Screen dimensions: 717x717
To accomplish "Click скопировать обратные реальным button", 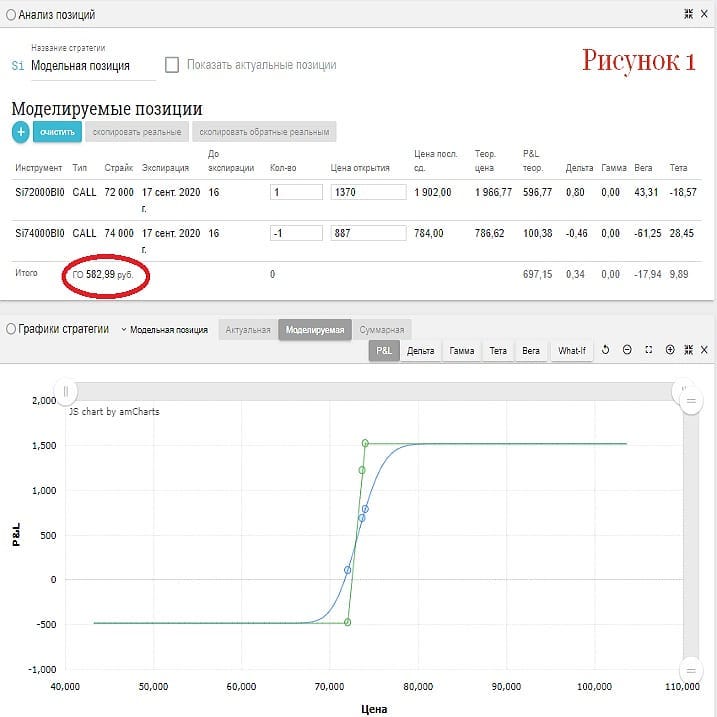I will click(x=264, y=132).
